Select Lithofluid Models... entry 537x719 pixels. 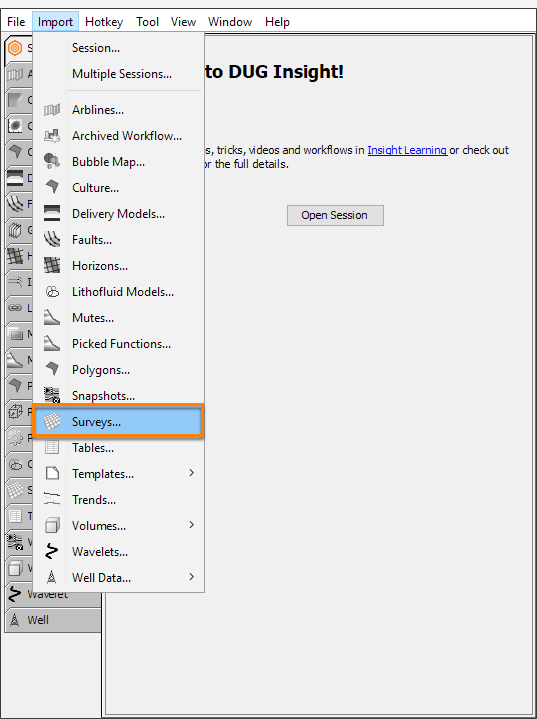pyautogui.click(x=123, y=292)
